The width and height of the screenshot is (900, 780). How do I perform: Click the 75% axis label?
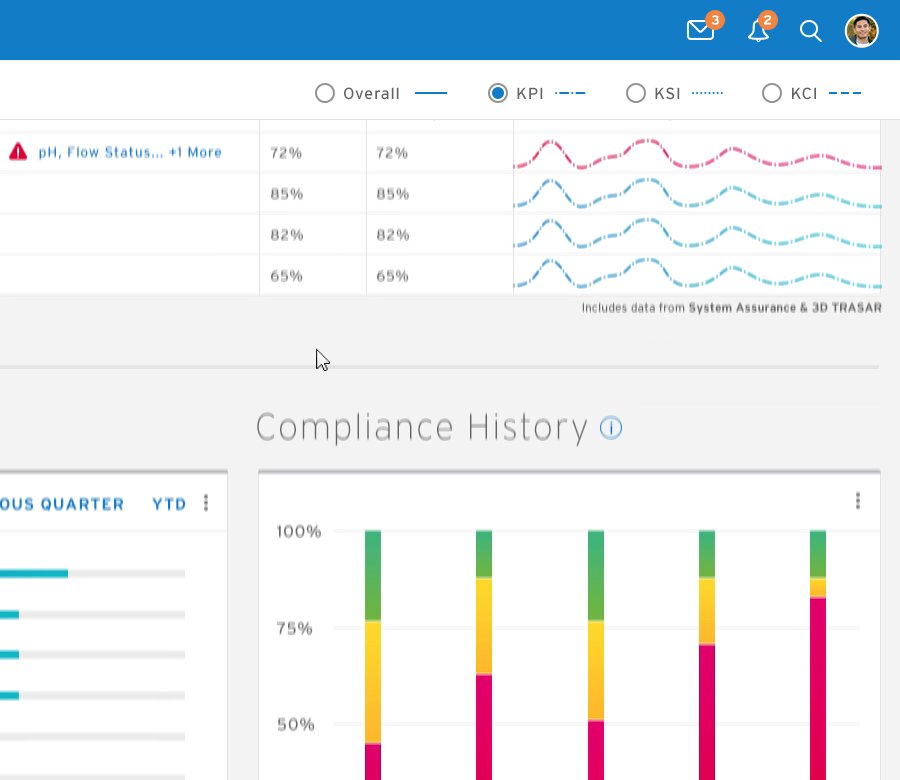click(294, 628)
